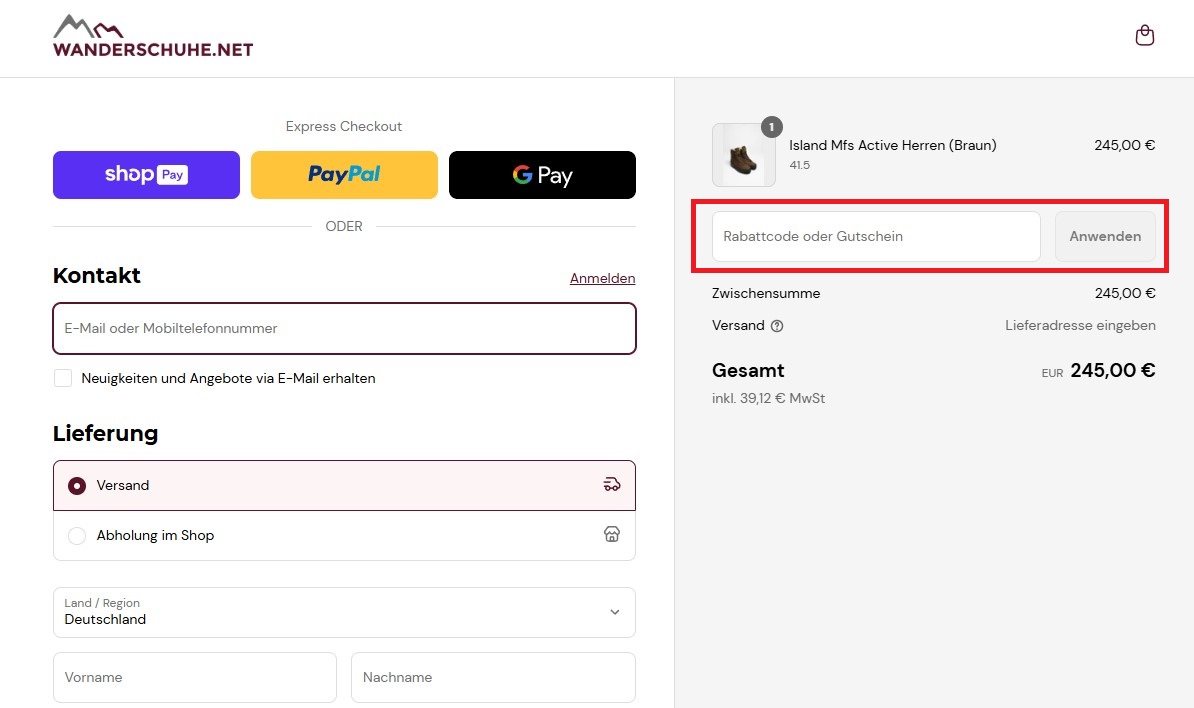Open the shopping bag cart icon
Image resolution: width=1194 pixels, height=708 pixels.
(1145, 35)
